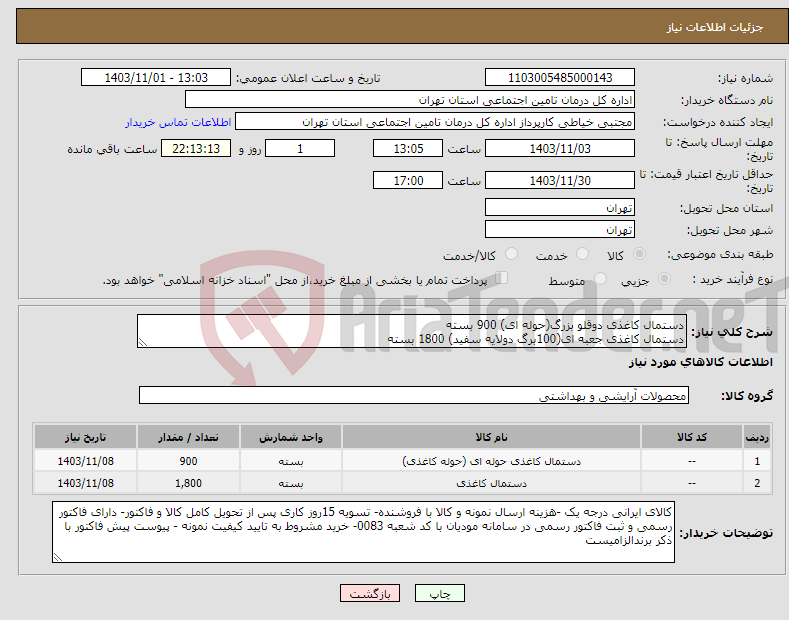This screenshot has height=620, width=789.
Task: Click the گروه کالا field محصولات آرایشی و بهداشتی
Action: coord(414,396)
